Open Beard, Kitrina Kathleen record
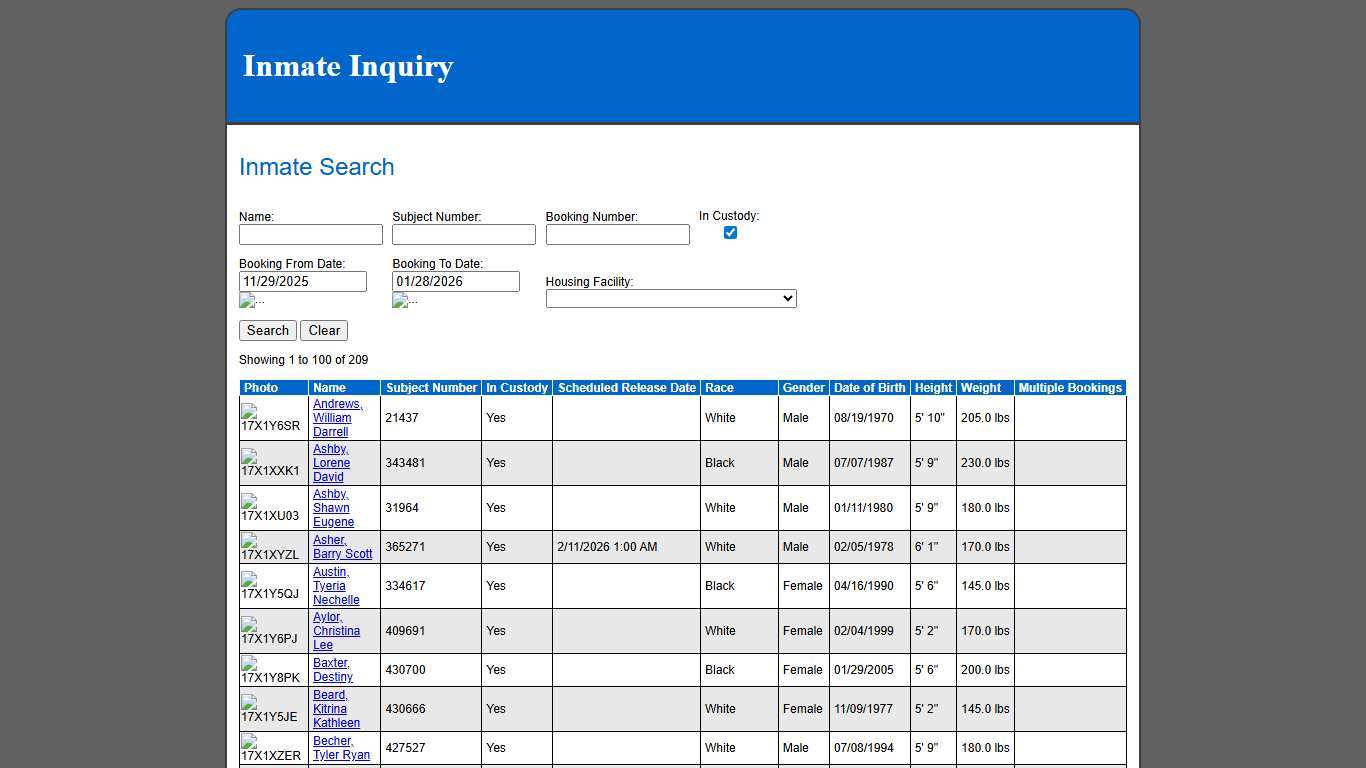The height and width of the screenshot is (768, 1366). (336, 709)
